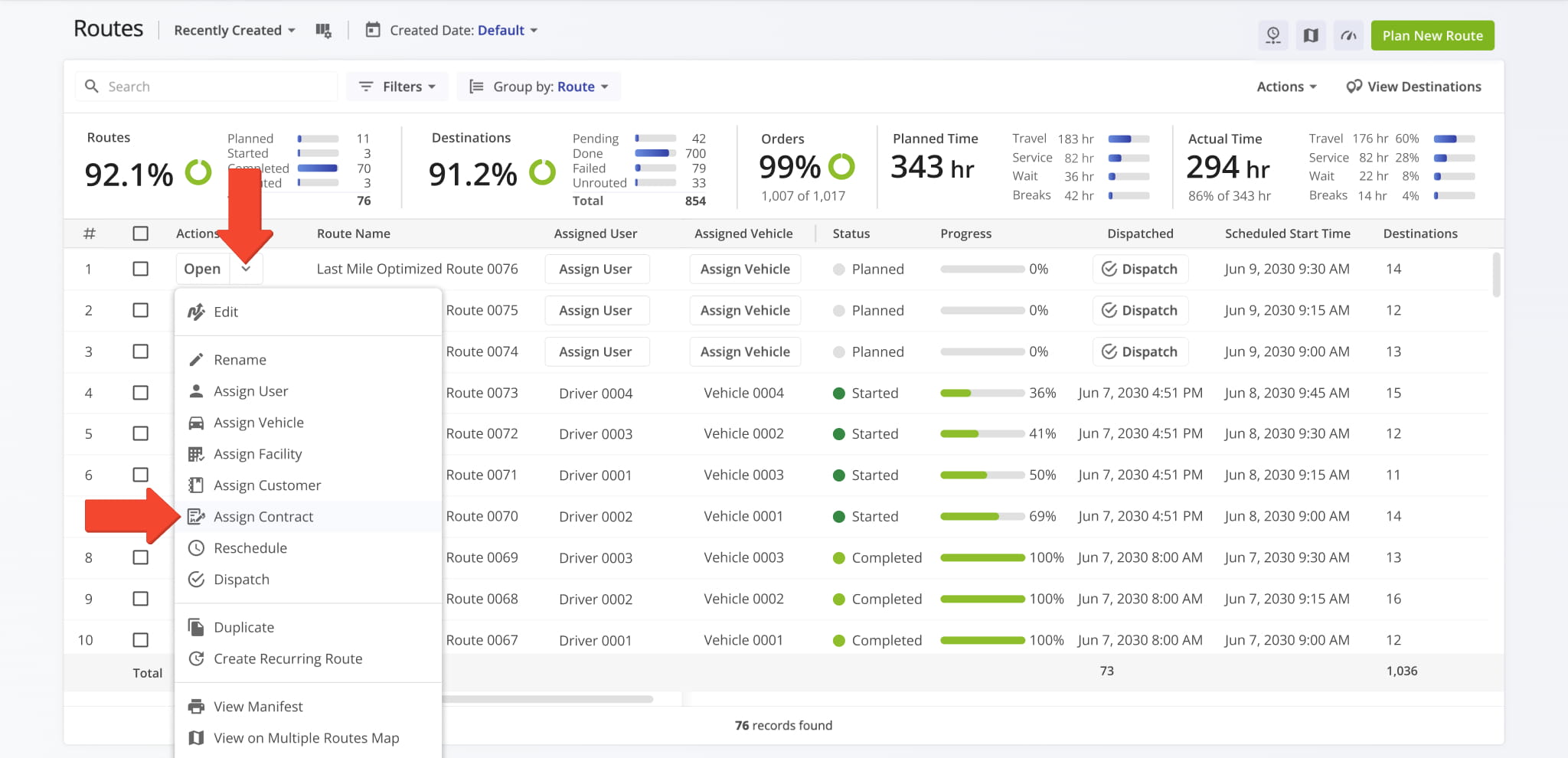
Task: Click the View Destinations pin icon
Action: pos(1354,87)
